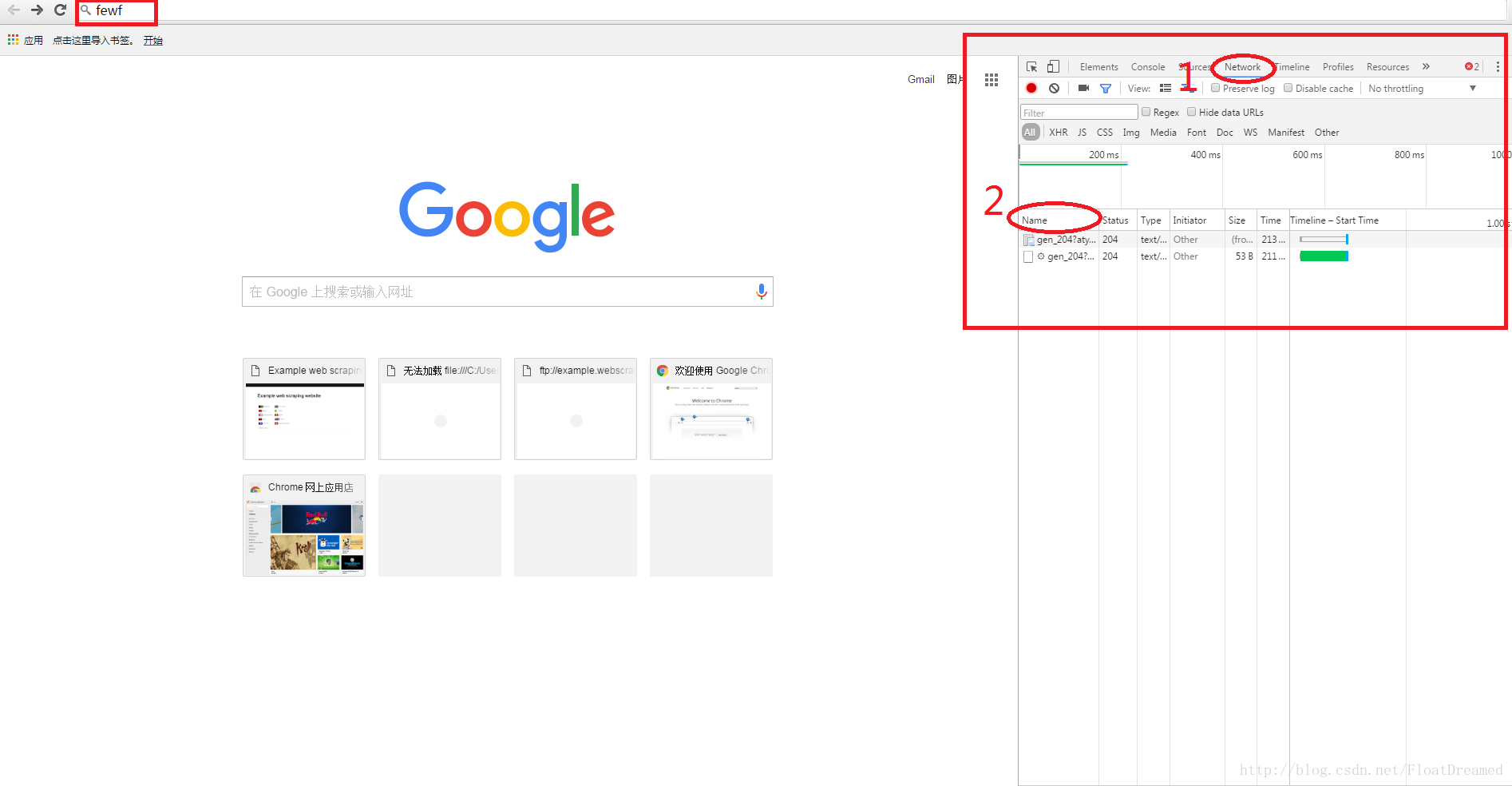This screenshot has width=1512, height=786.
Task: Click the red record network log button
Action: click(x=1031, y=89)
